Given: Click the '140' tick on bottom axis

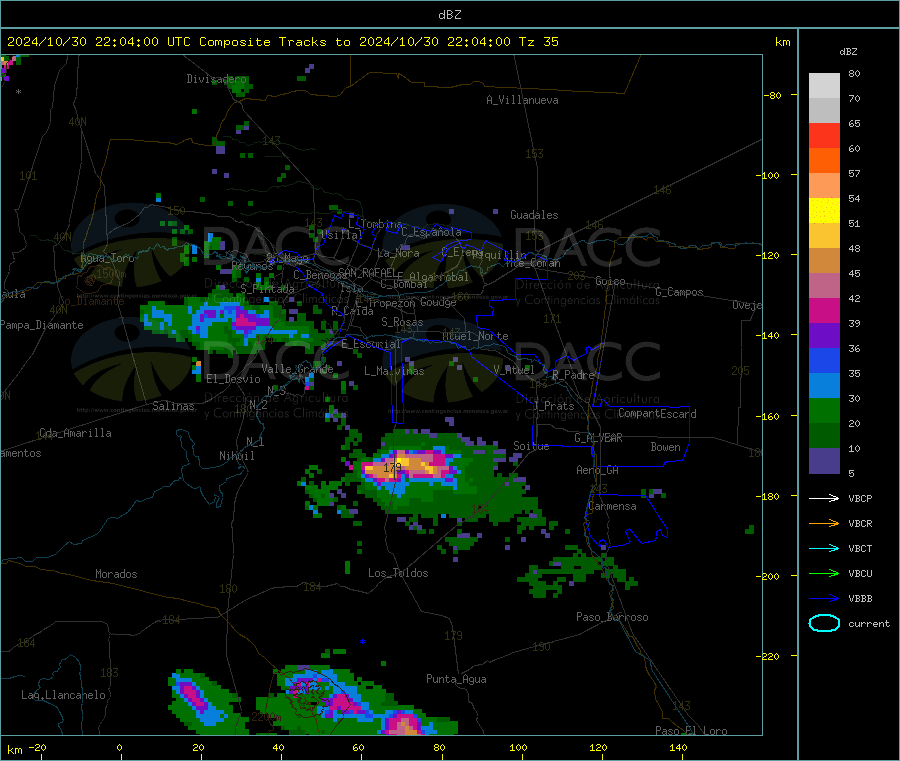Looking at the screenshot, I should point(678,747).
